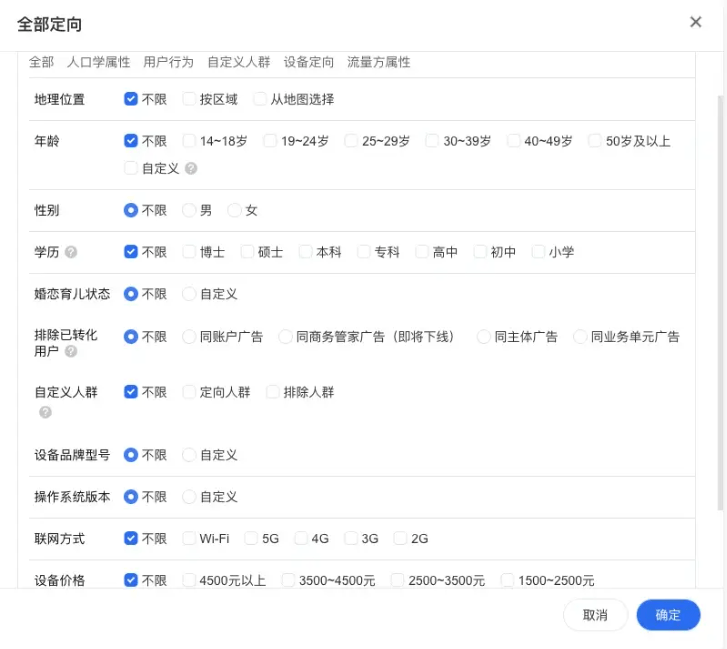This screenshot has width=727, height=649.
Task: Enable the 25~29岁 age checkbox
Action: [x=352, y=141]
